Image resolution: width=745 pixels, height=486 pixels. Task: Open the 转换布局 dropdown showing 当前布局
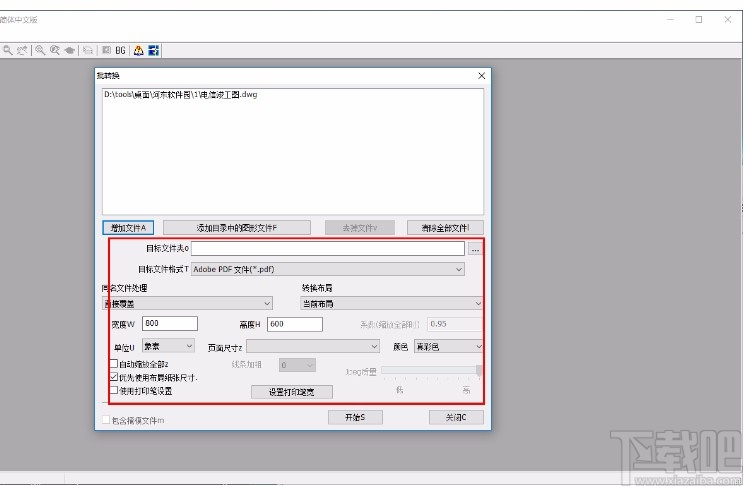(x=392, y=303)
